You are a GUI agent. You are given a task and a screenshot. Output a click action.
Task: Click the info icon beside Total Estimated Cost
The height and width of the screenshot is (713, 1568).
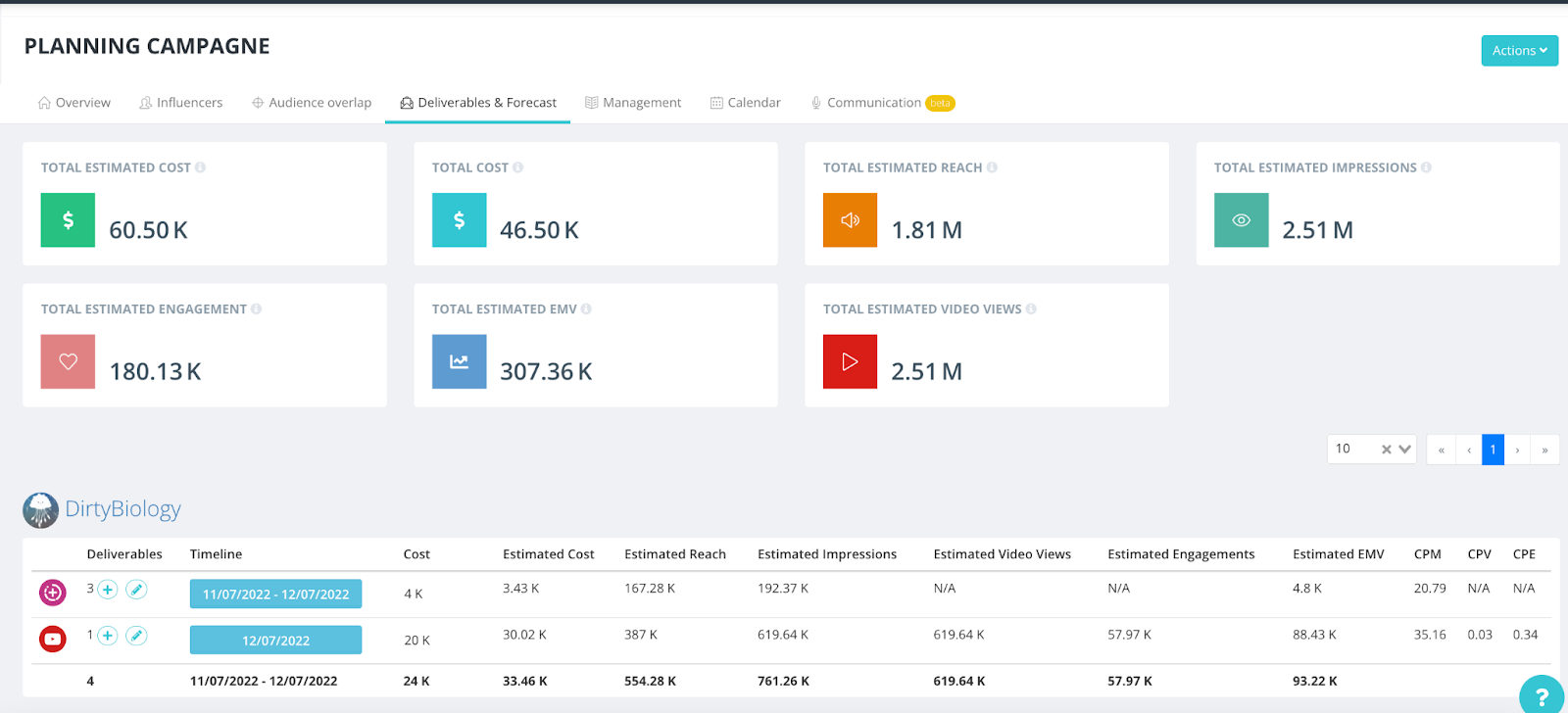200,167
